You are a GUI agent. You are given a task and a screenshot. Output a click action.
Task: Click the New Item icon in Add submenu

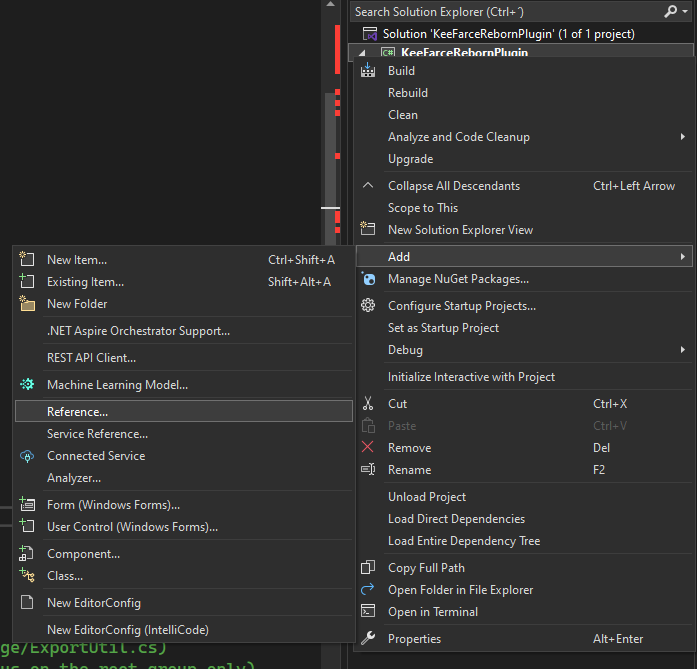tap(27, 259)
